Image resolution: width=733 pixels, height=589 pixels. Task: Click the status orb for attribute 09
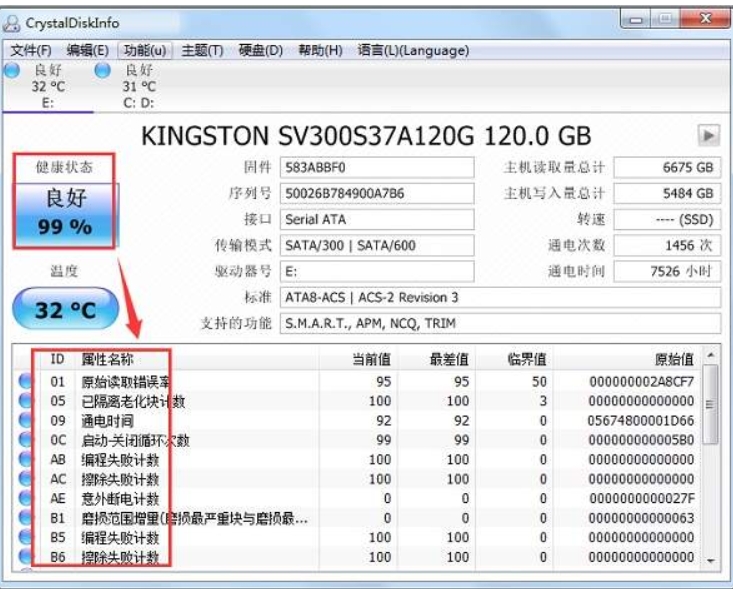[x=26, y=420]
